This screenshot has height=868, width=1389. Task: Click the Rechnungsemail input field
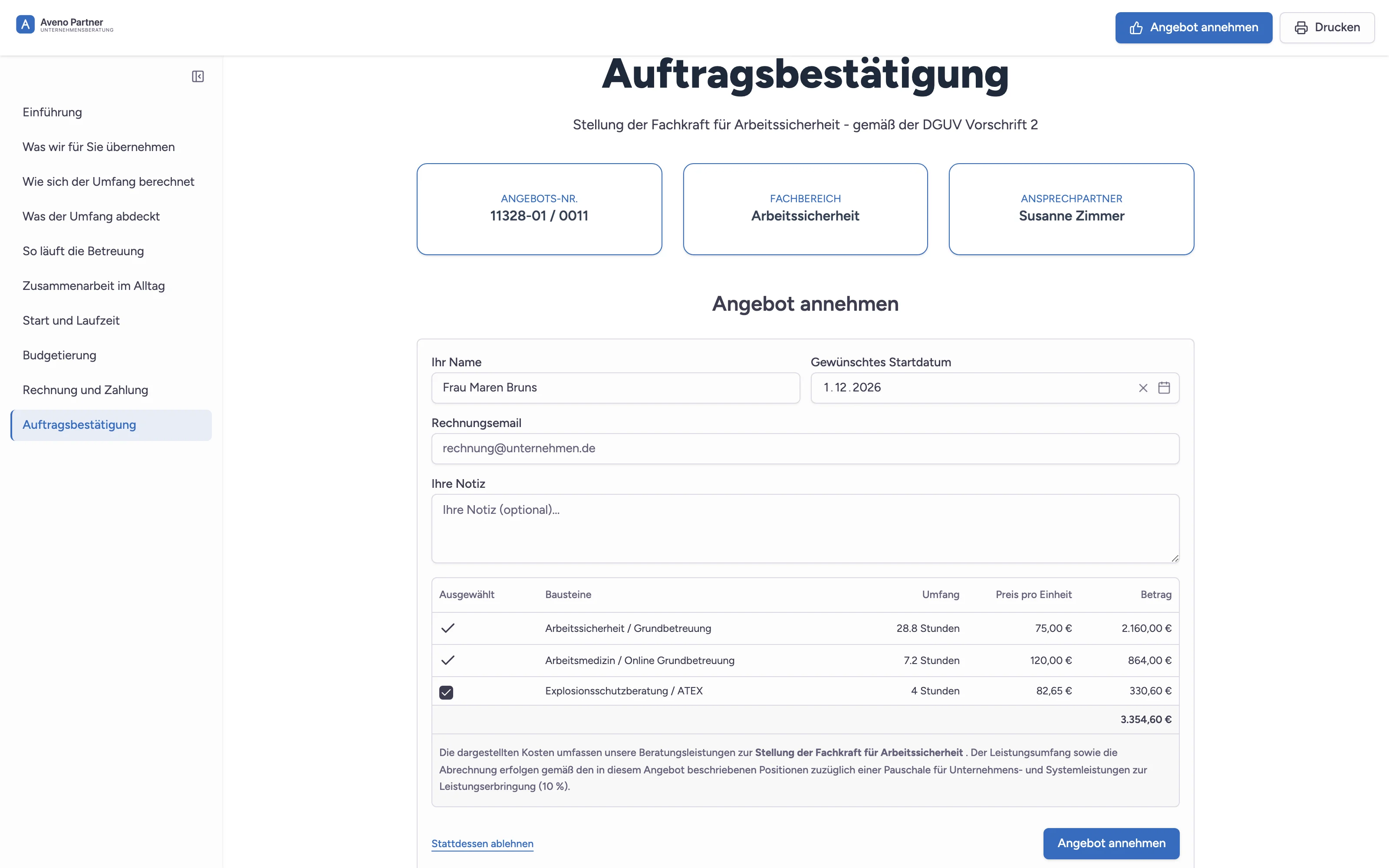(805, 449)
